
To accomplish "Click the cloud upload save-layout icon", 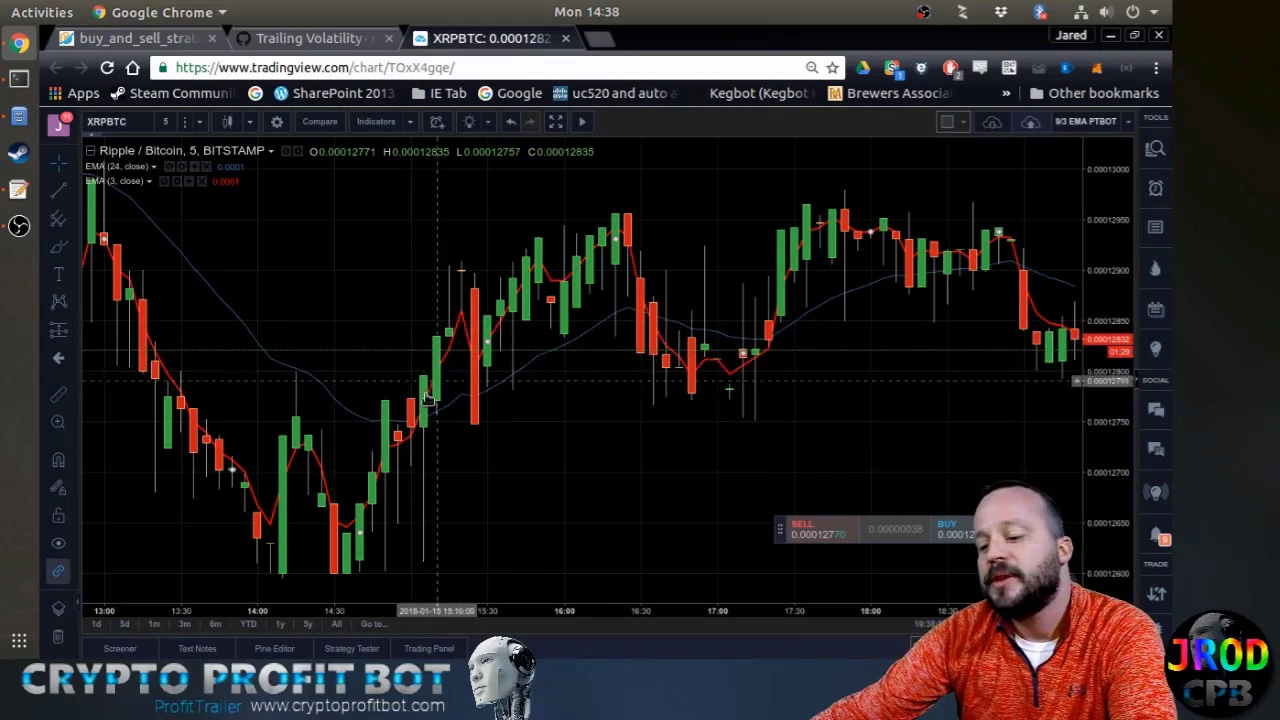I will tap(1030, 122).
